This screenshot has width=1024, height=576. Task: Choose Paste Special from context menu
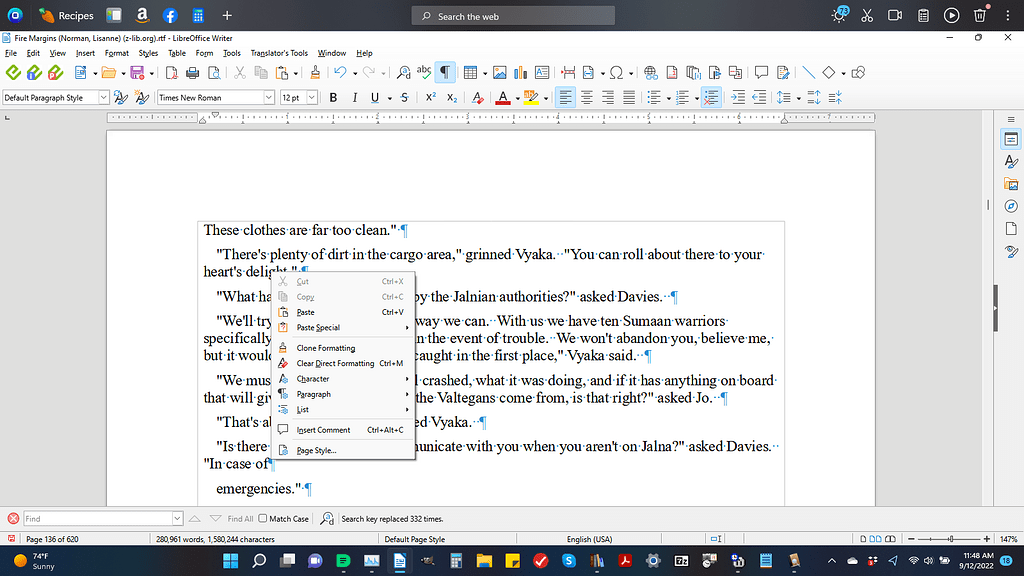320,327
